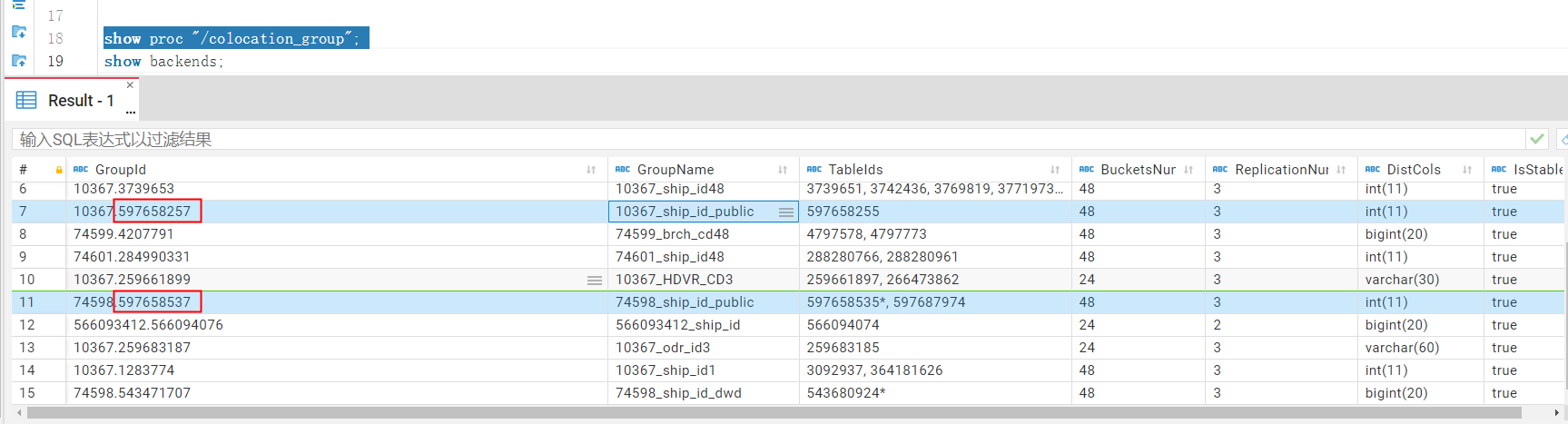Open the three-dot menu on Result tab

coord(131,112)
